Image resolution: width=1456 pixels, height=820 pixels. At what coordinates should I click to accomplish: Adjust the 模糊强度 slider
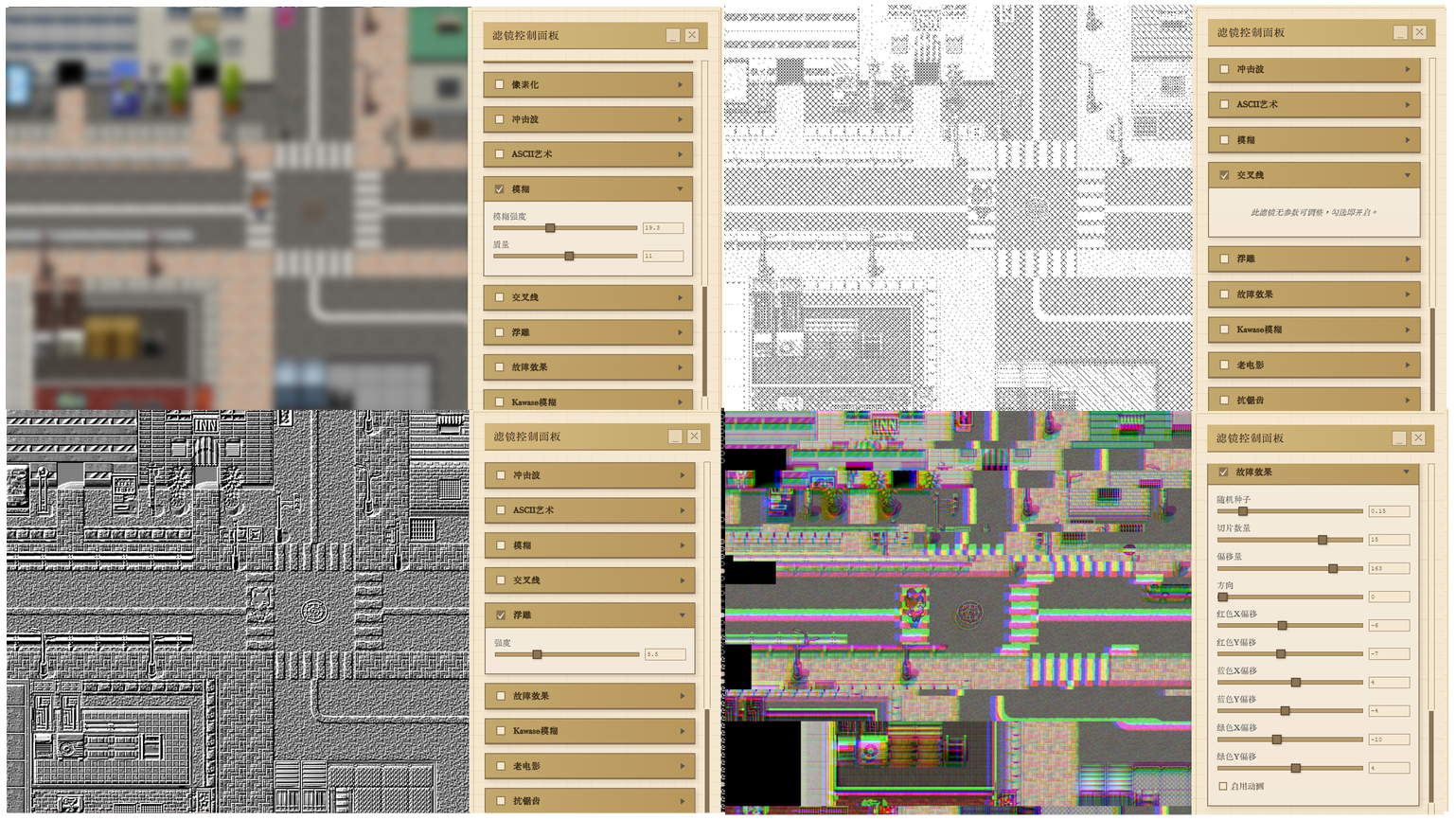tap(565, 228)
